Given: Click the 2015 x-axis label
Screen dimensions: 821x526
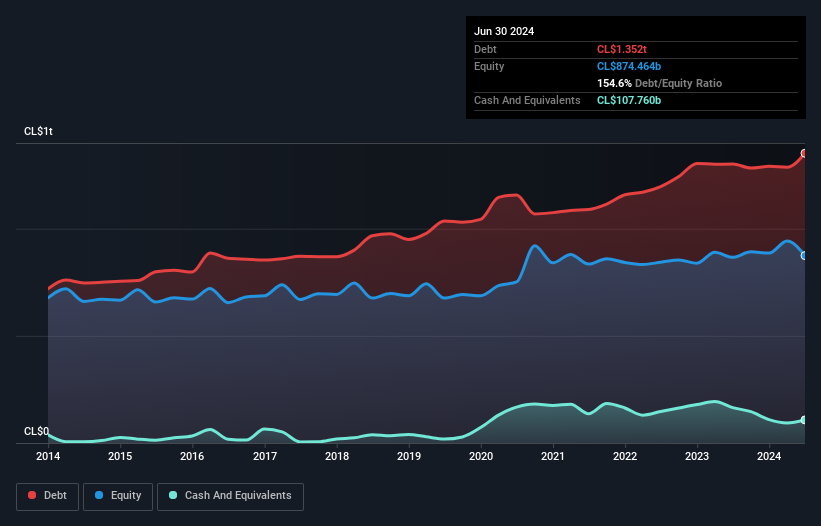Looking at the screenshot, I should pos(120,456).
